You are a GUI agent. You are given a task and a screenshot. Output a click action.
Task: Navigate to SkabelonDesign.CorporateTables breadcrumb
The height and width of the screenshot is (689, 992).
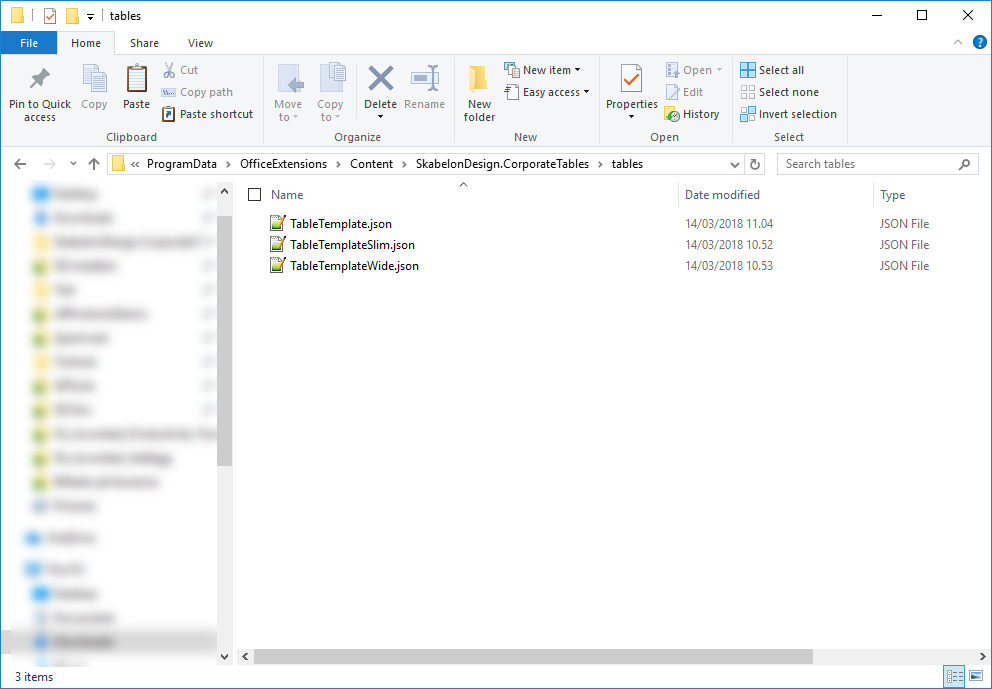[x=502, y=164]
